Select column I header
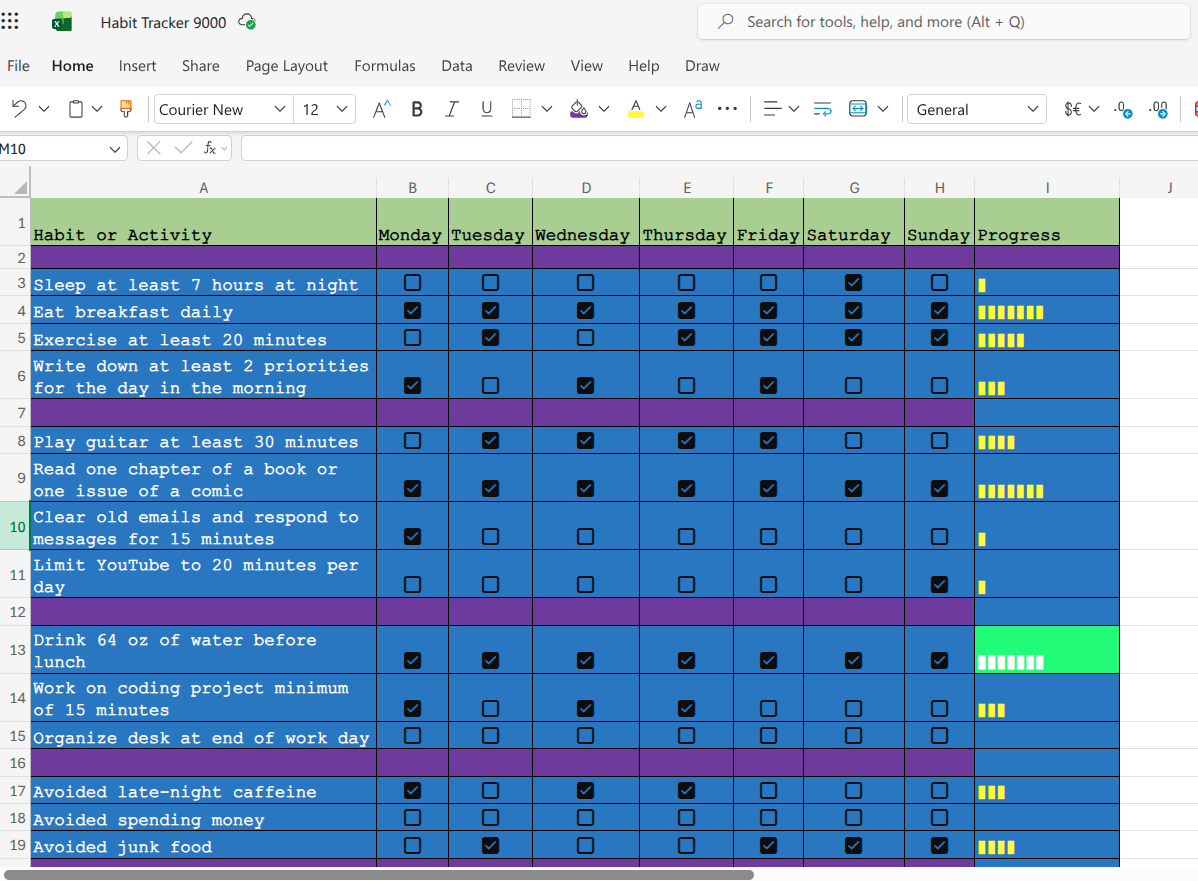The image size is (1198, 881). [1047, 188]
